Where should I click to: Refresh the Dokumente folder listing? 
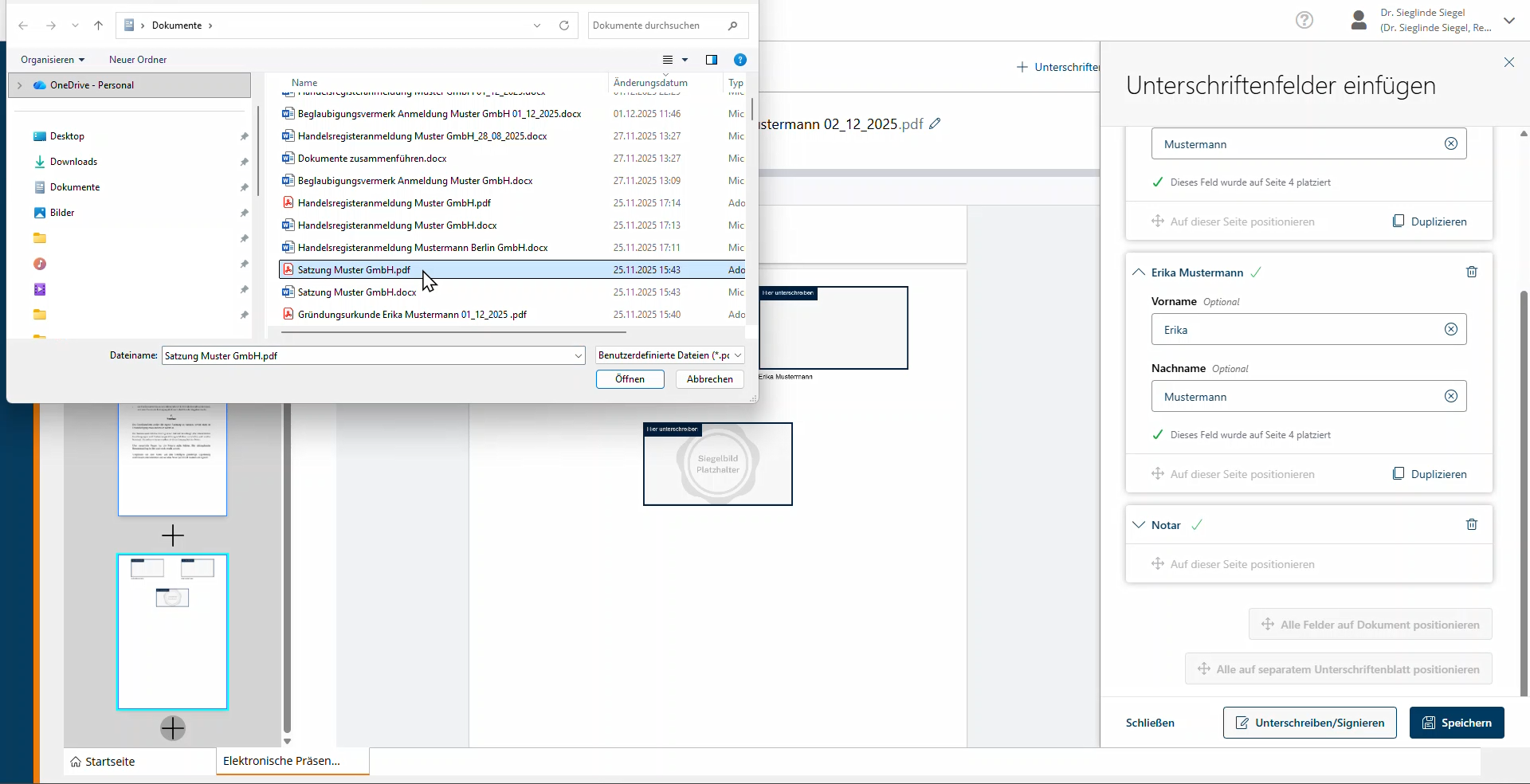(x=564, y=25)
